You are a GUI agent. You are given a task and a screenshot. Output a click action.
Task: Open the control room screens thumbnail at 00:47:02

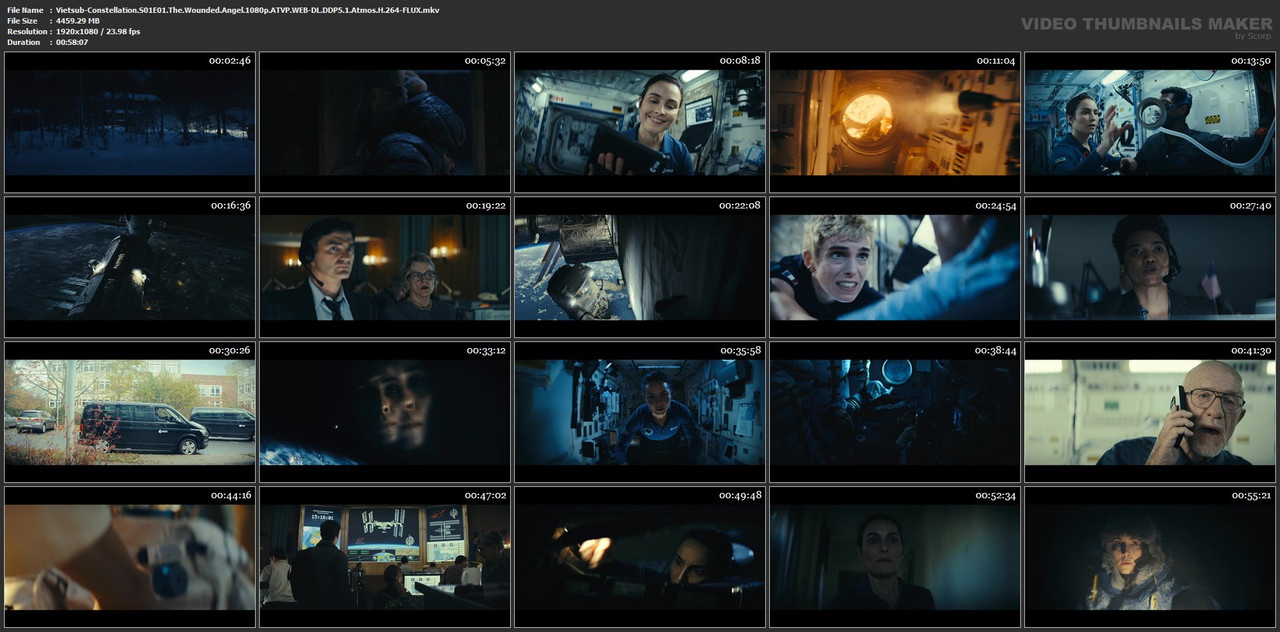pos(385,557)
